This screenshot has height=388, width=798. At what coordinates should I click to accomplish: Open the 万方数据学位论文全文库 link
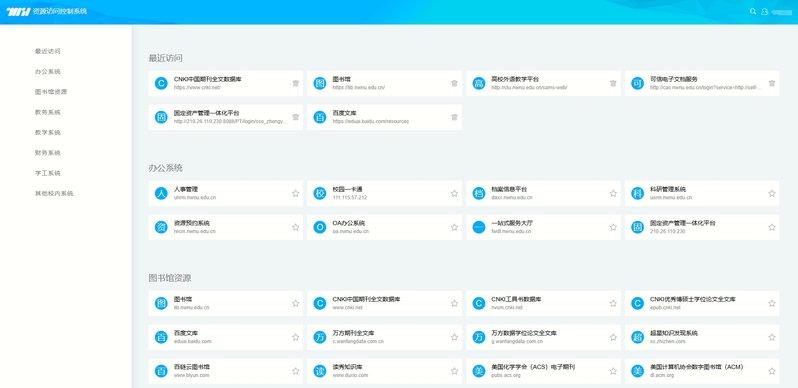[x=524, y=333]
